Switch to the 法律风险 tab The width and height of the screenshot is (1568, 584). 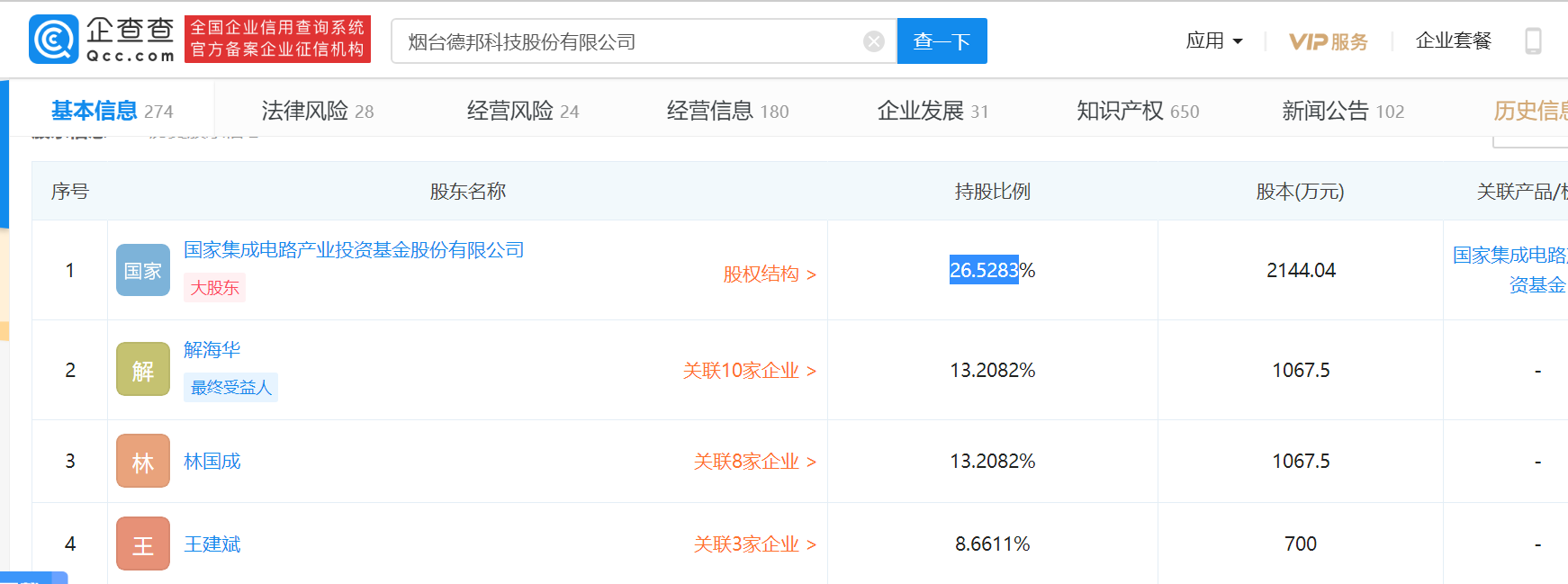click(x=317, y=111)
